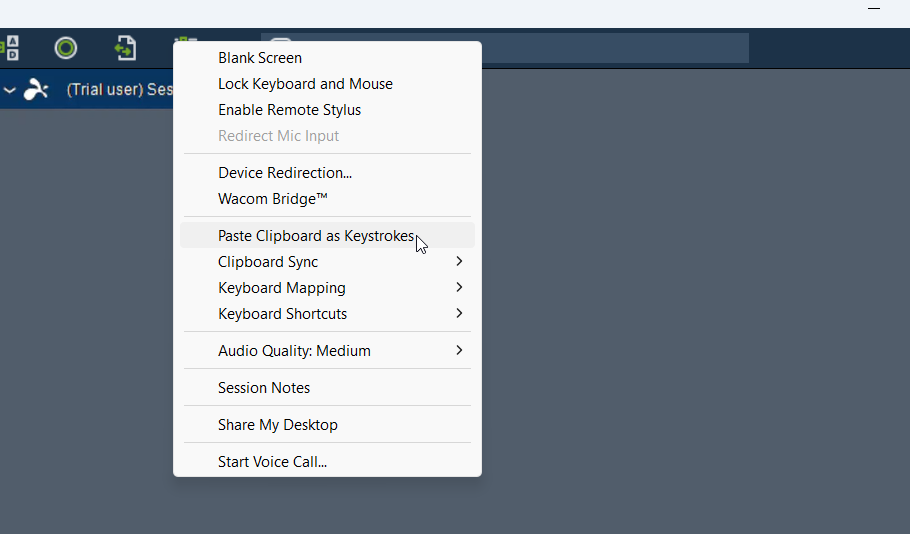
Task: Expand the Keyboard Shortcuts submenu
Action: [327, 313]
